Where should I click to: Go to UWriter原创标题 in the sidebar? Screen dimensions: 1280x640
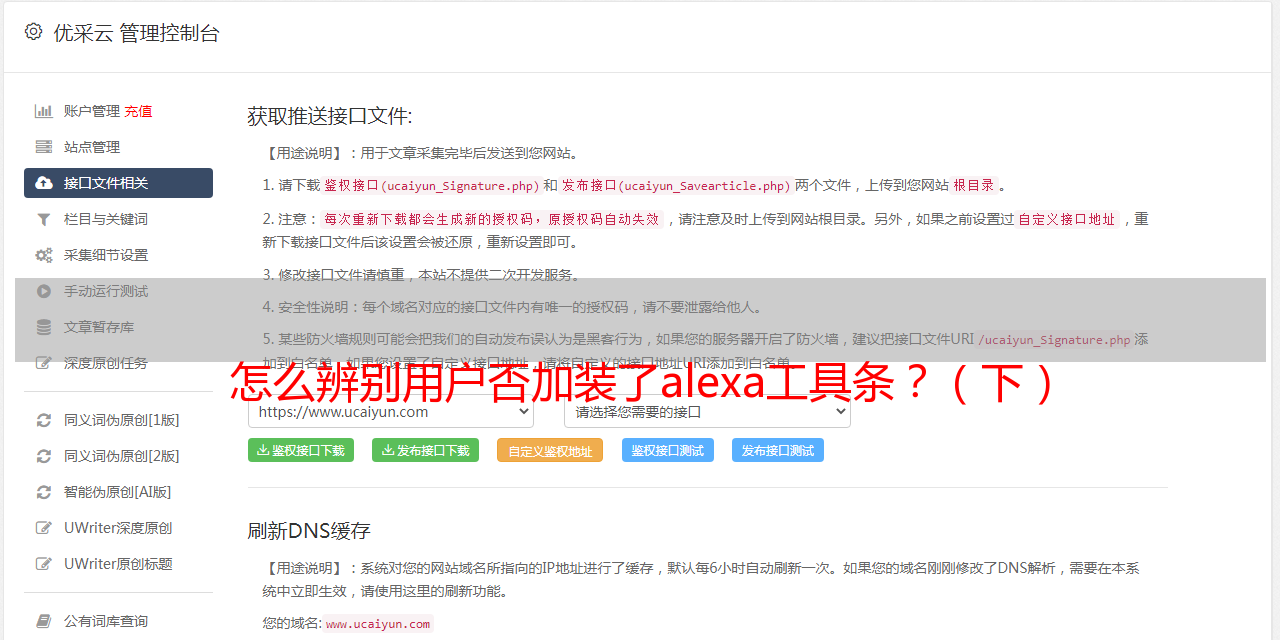click(x=117, y=564)
